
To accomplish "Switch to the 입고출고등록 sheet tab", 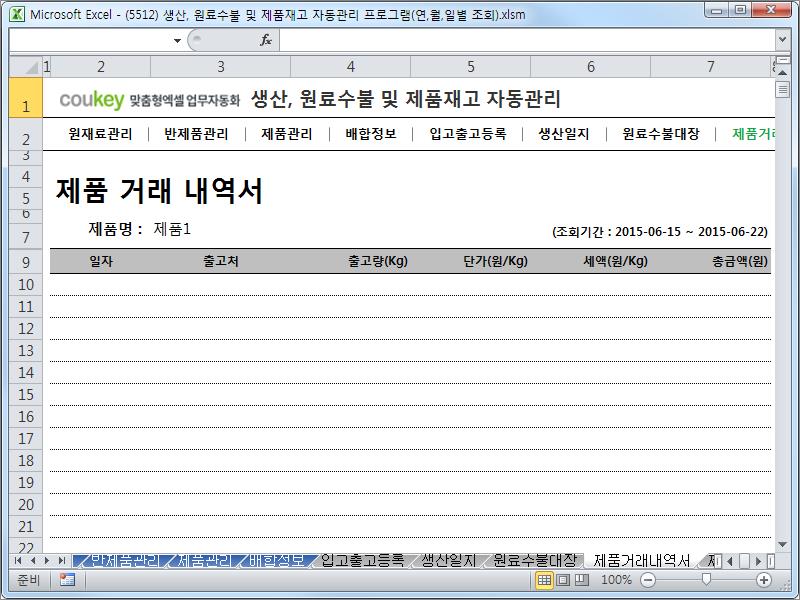I will pos(362,561).
